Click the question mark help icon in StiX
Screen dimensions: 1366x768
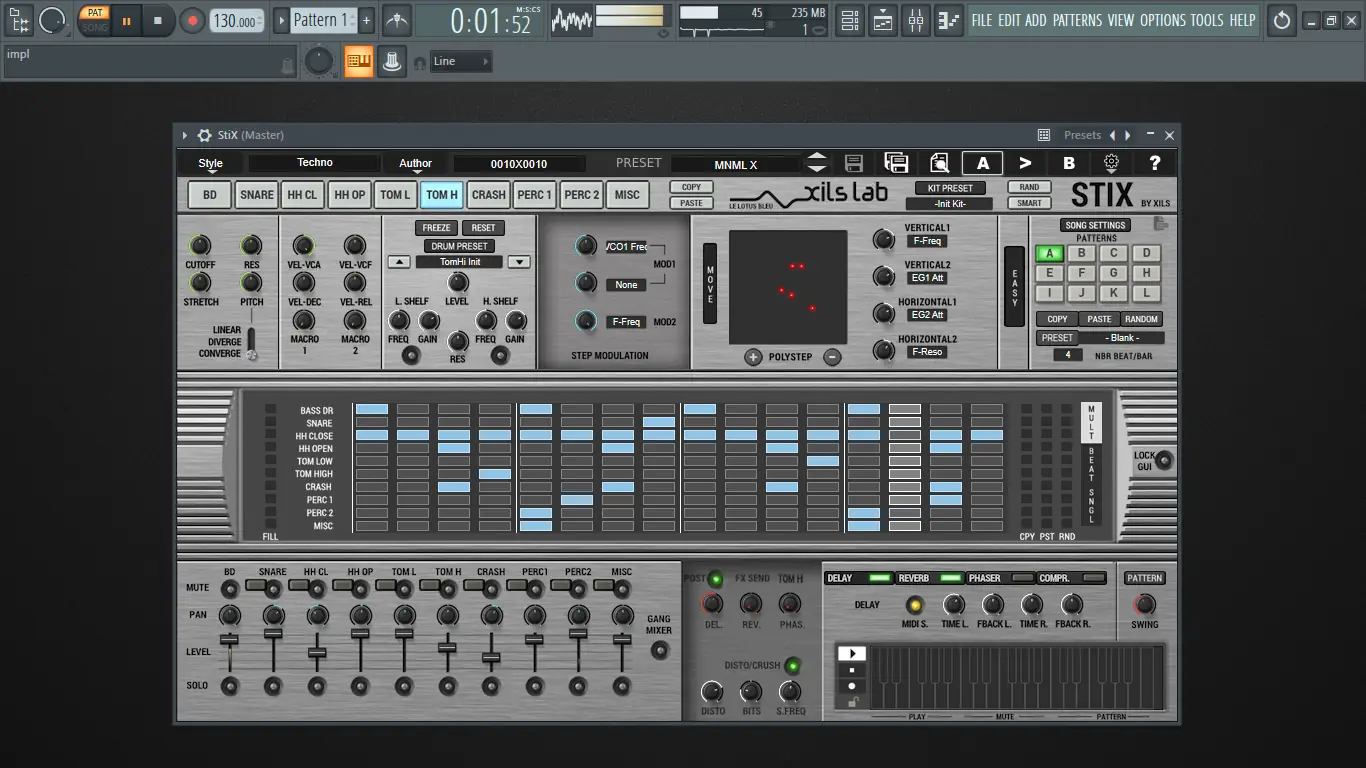coord(1155,163)
